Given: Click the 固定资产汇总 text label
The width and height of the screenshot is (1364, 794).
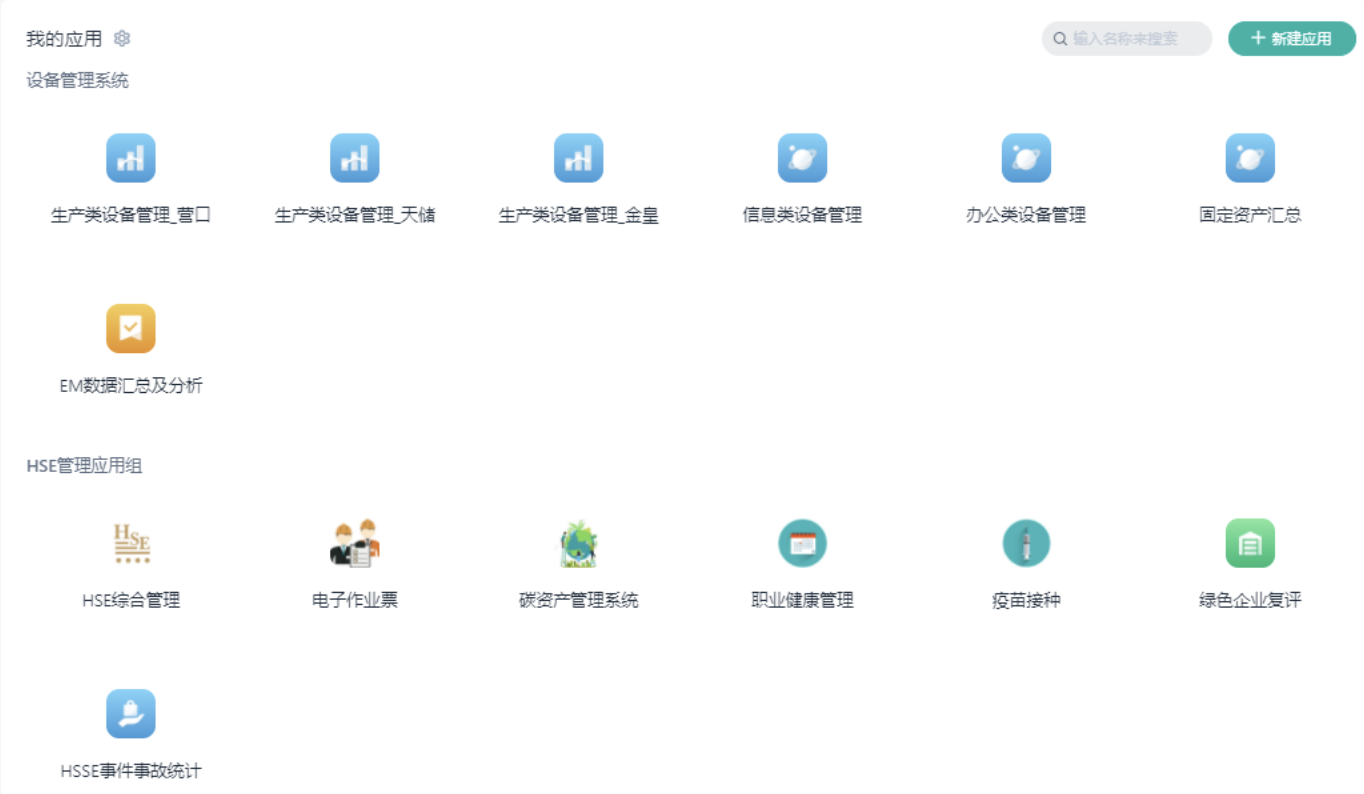Looking at the screenshot, I should [1251, 215].
